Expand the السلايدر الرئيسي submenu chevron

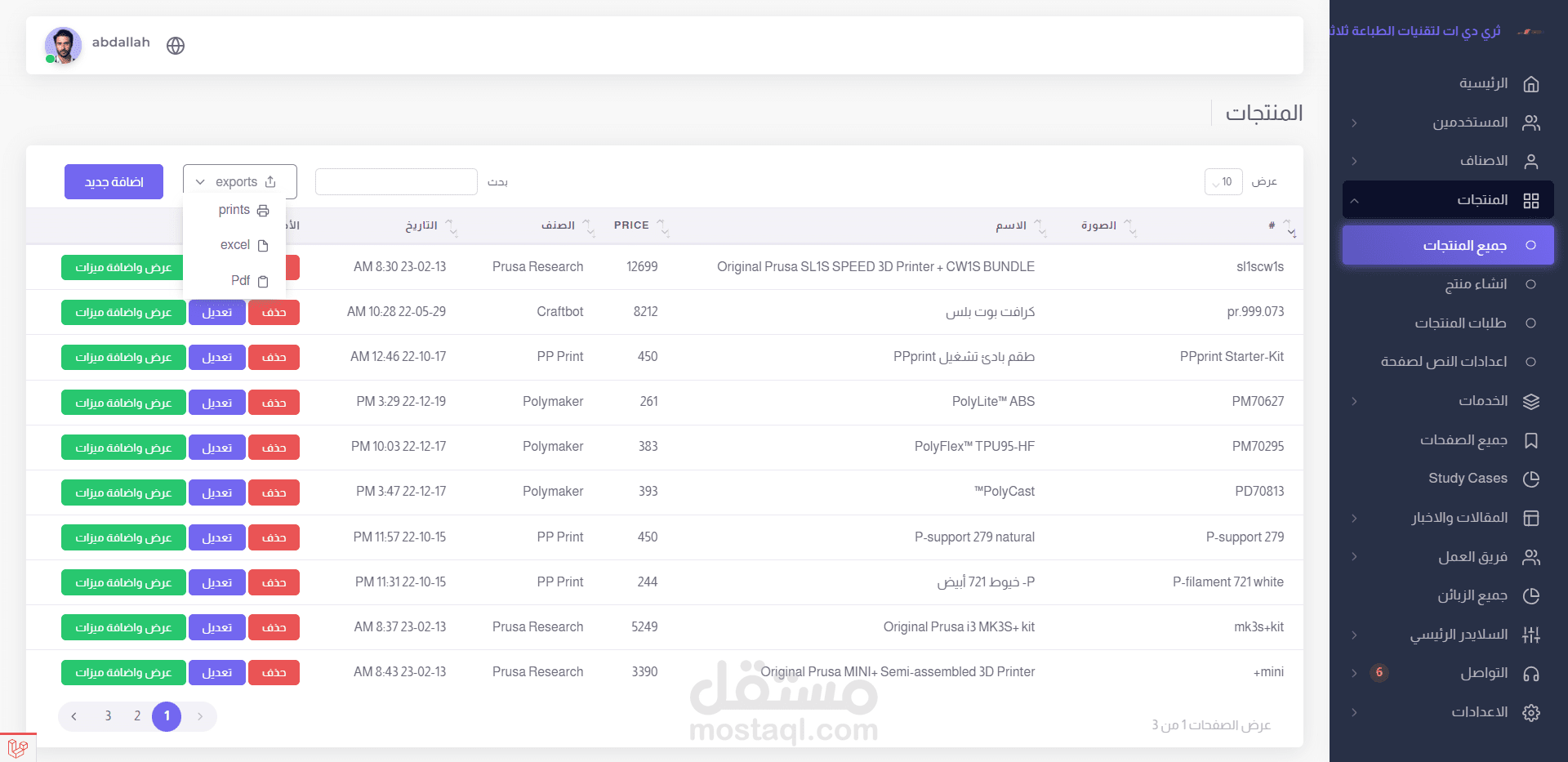1354,635
